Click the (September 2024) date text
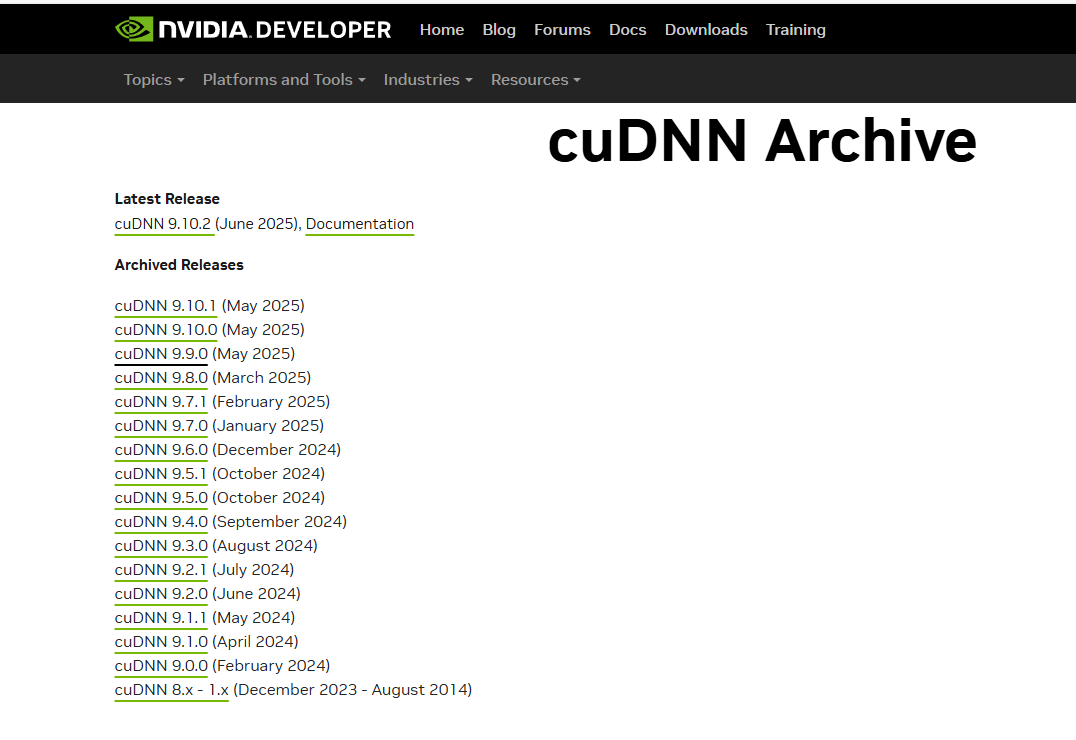The image size is (1076, 740). pyautogui.click(x=279, y=522)
